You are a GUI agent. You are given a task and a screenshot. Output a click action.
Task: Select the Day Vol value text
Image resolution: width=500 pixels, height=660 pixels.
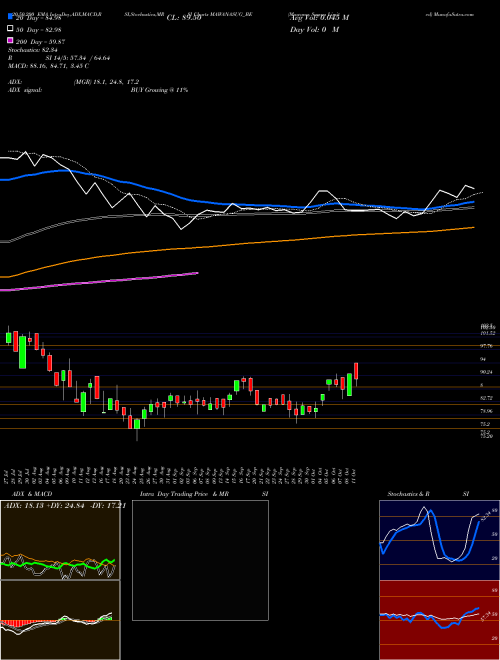(x=314, y=30)
